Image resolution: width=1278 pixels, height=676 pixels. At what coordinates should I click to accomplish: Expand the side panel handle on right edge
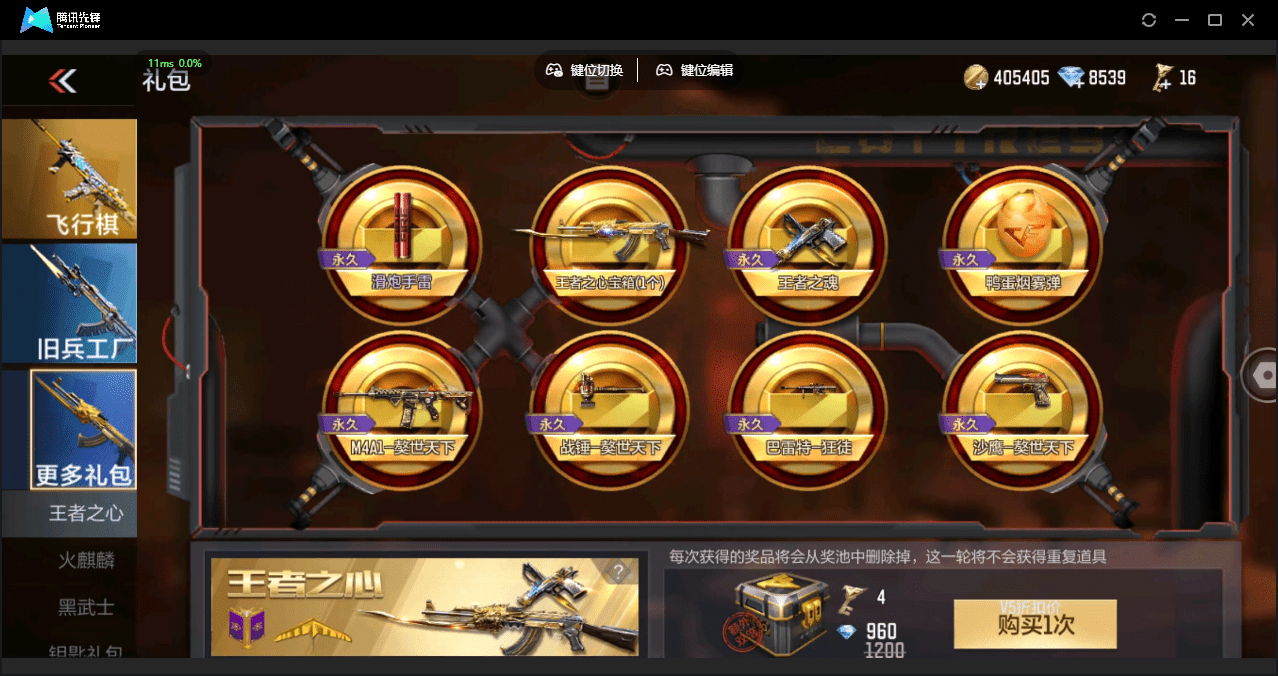coord(1262,376)
